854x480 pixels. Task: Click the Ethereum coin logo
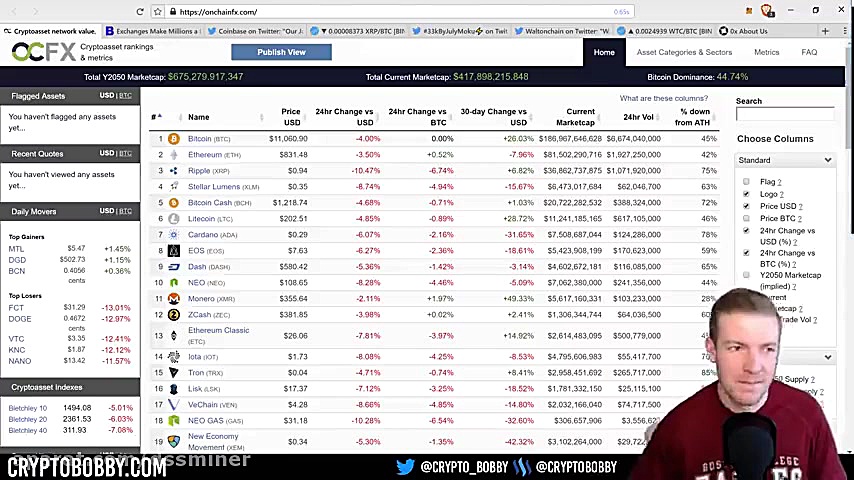pos(174,155)
